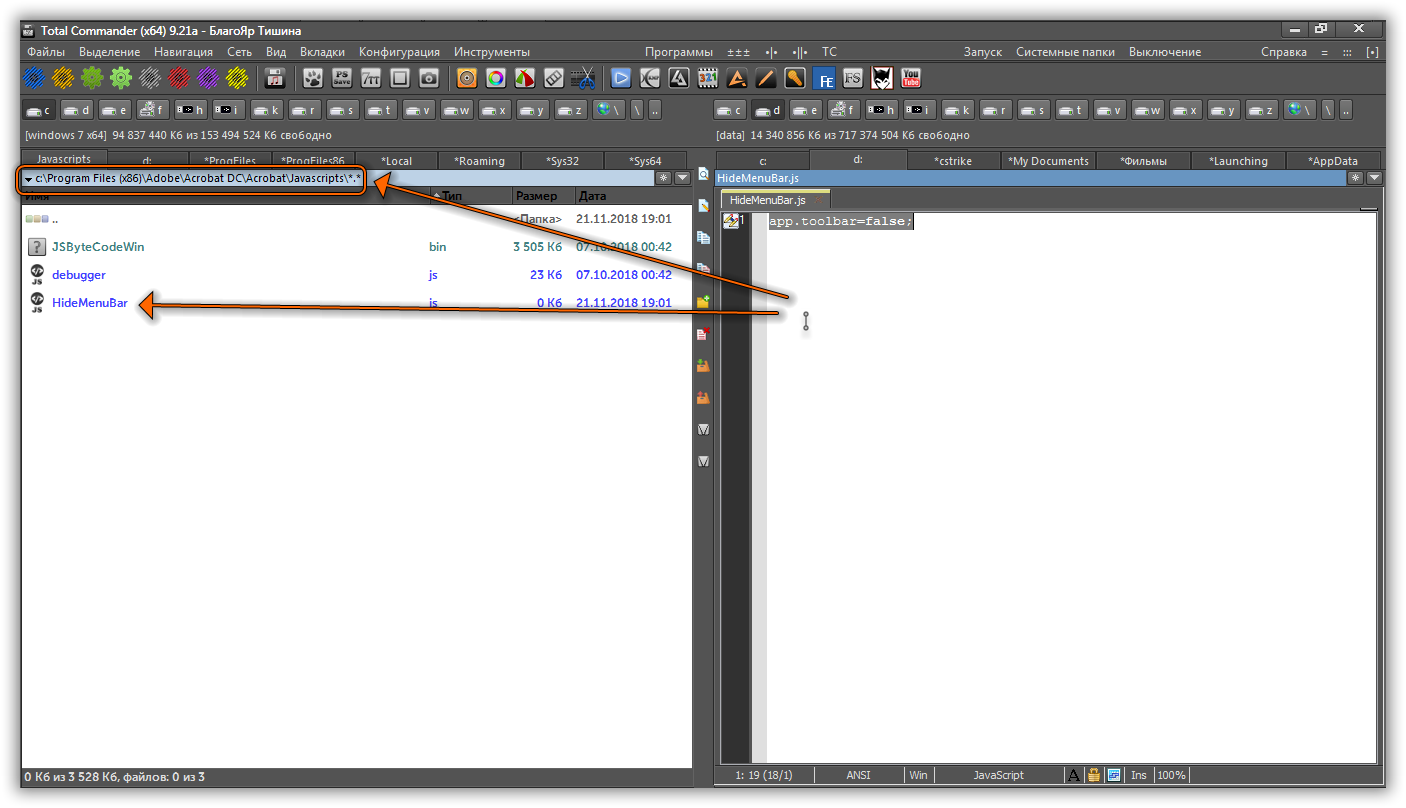Open the Инструменты menu
Screen dimensions: 1406x808
click(x=492, y=52)
